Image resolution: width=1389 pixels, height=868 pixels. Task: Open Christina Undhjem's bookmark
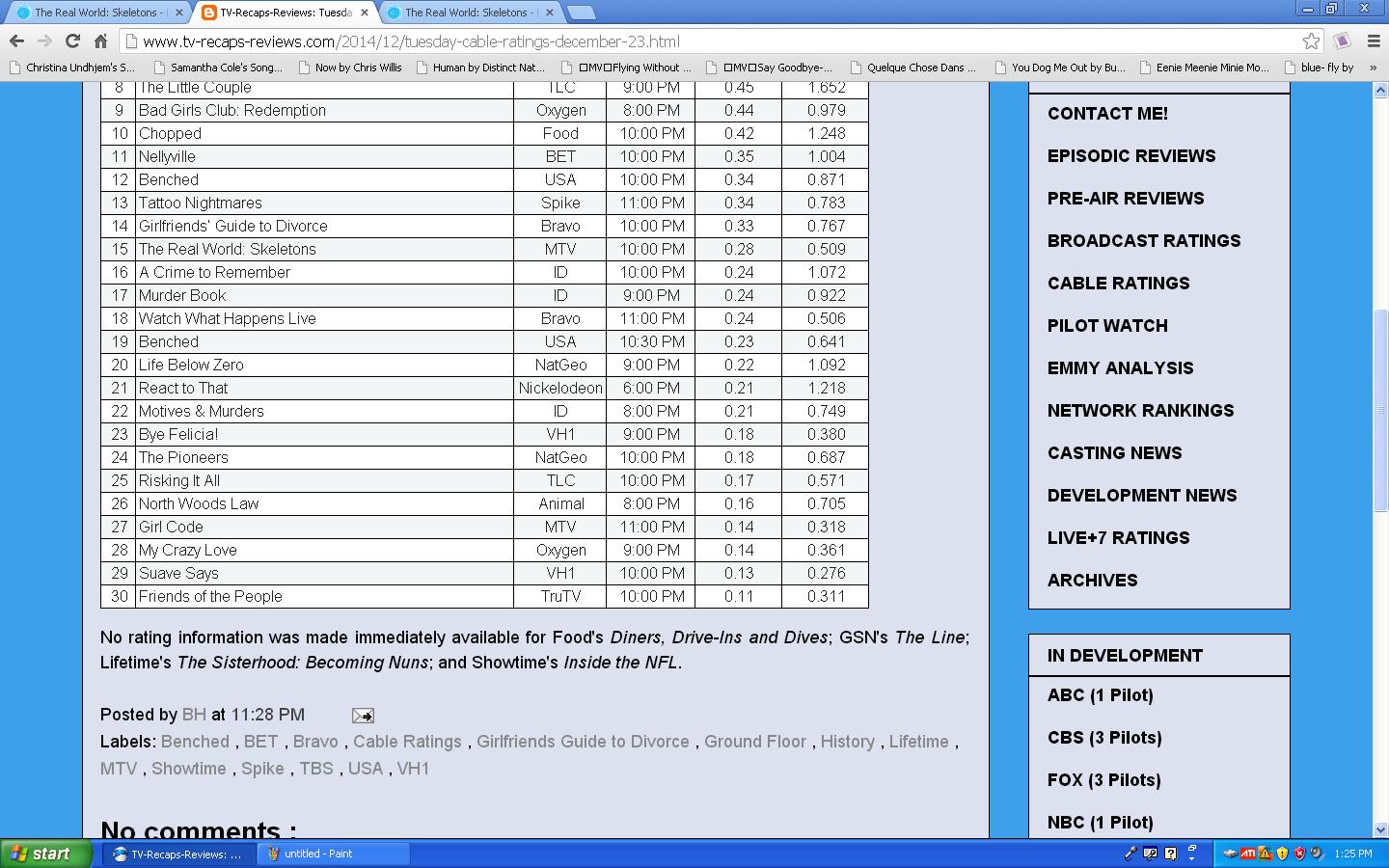tap(72, 68)
